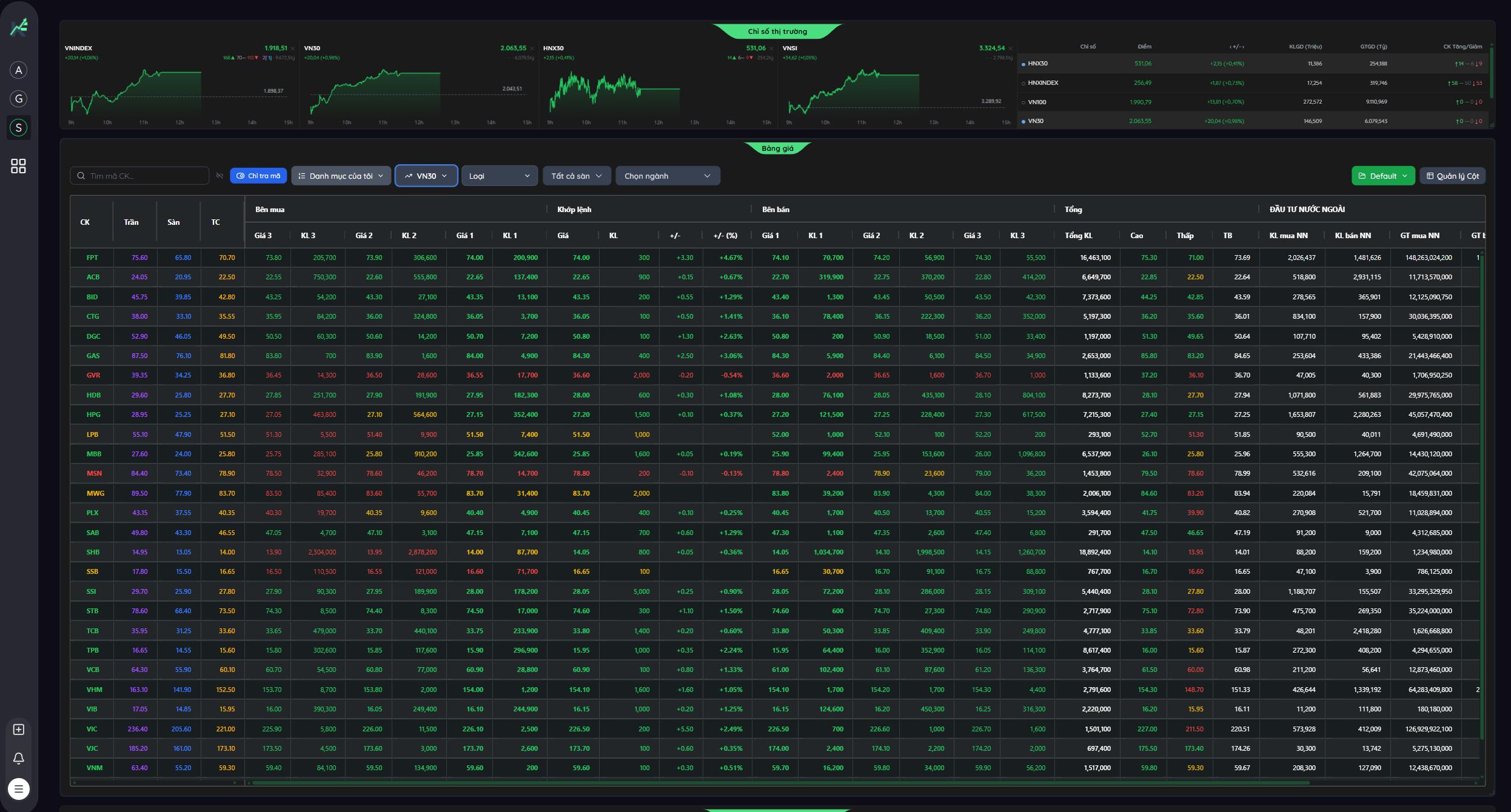Click the 'Quản lý Cột' button

tap(1453, 176)
